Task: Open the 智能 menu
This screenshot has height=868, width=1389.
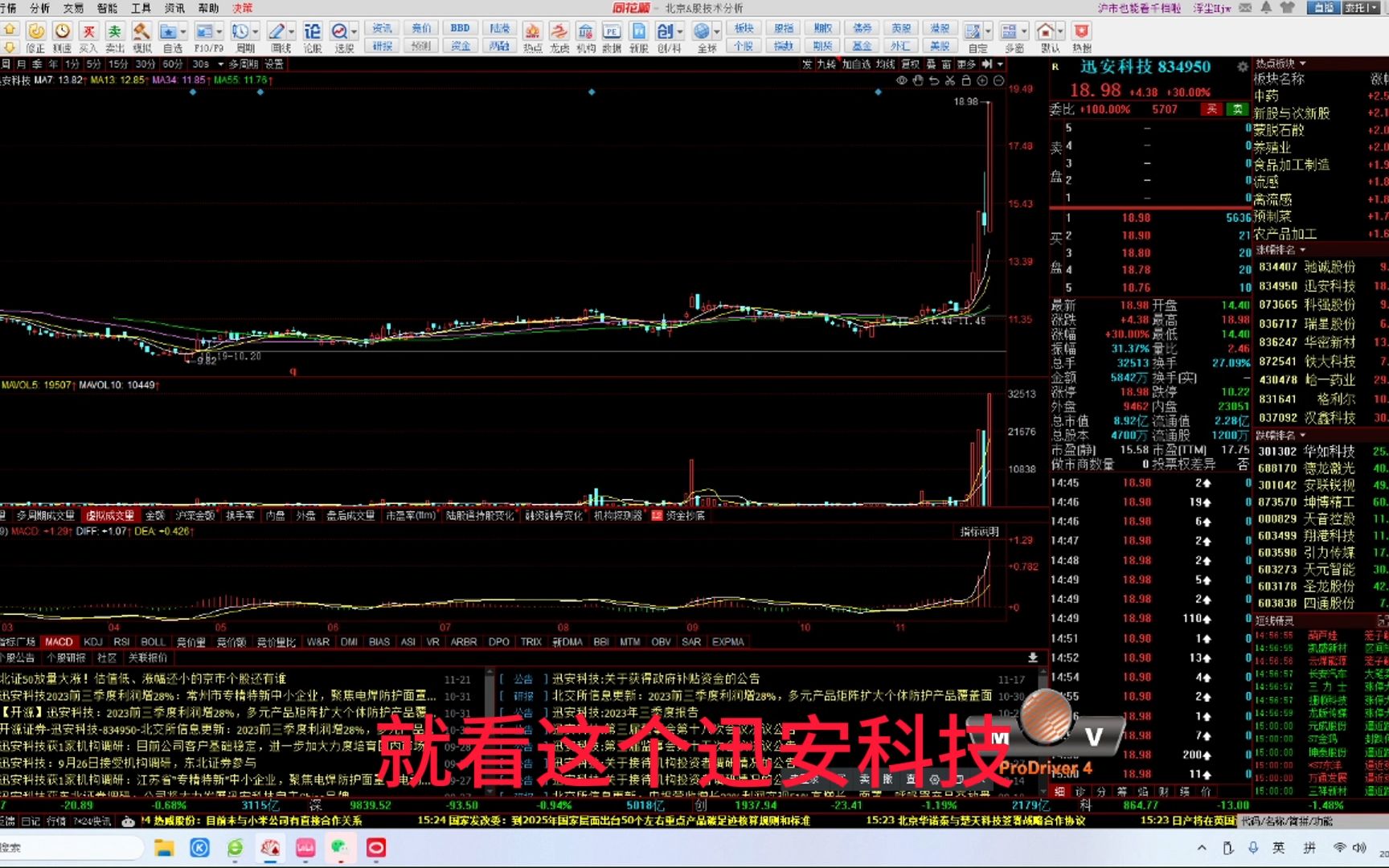Action: tap(107, 7)
